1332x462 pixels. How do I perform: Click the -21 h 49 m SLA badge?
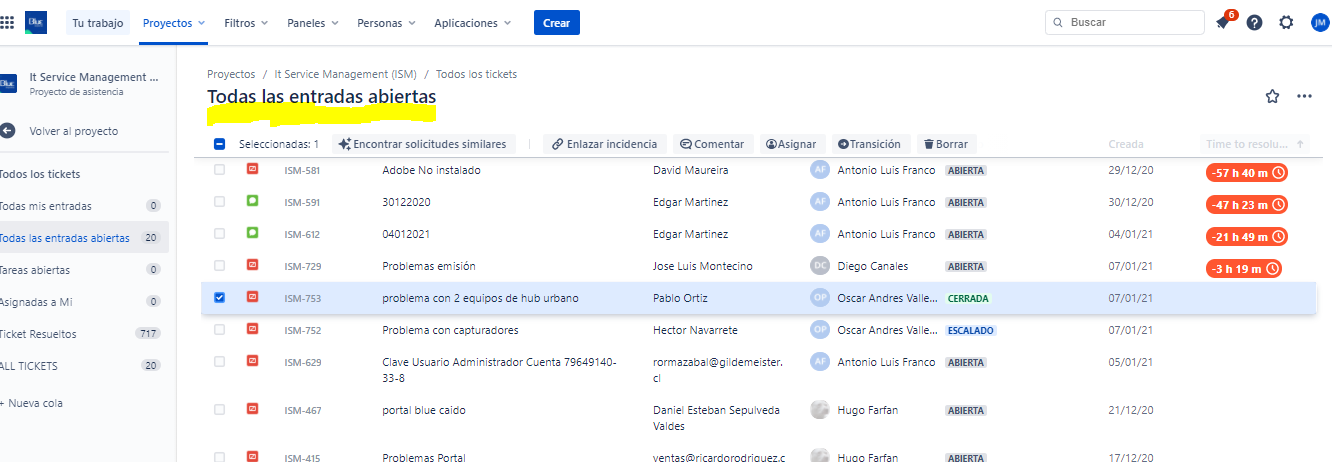pyautogui.click(x=1246, y=237)
